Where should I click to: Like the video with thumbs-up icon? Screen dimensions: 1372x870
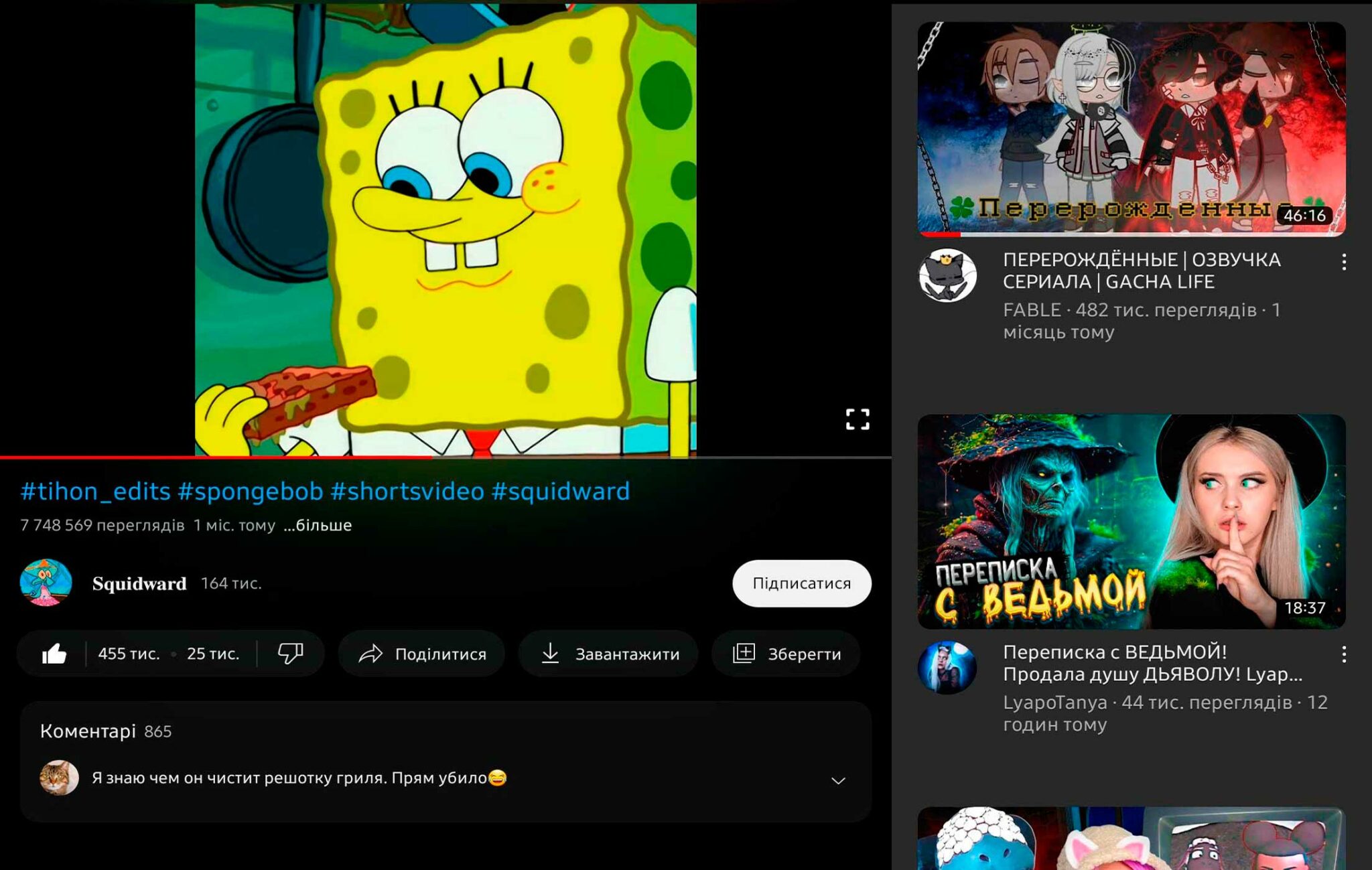(54, 654)
